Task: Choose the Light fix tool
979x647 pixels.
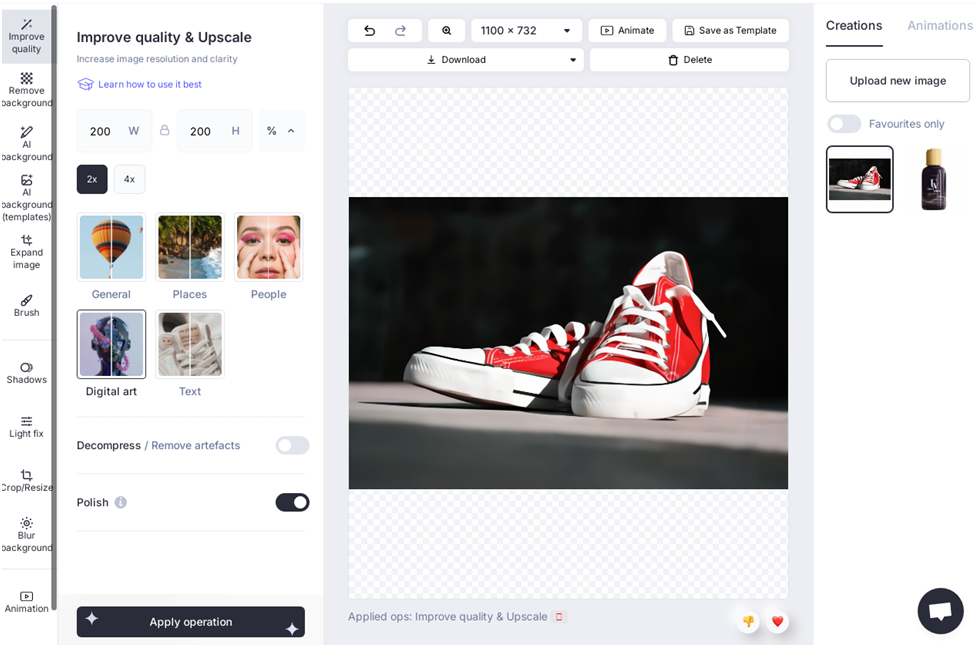Action: 26,426
